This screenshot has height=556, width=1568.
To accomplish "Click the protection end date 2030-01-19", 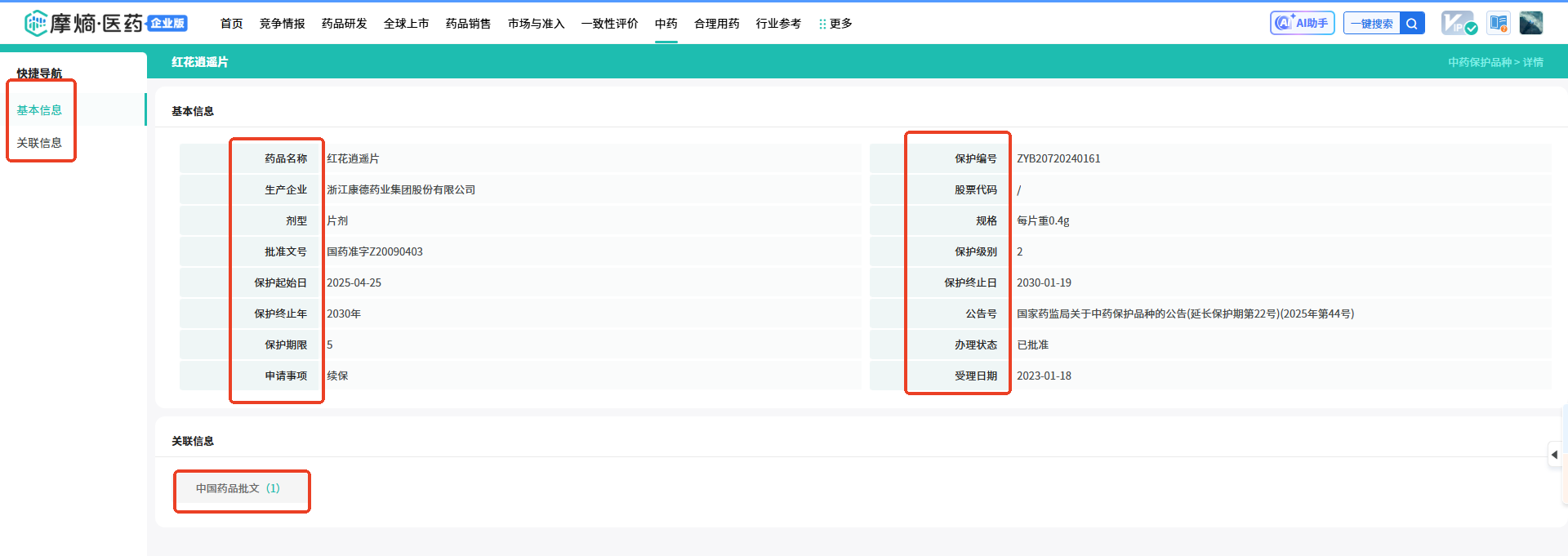I will coord(1044,282).
